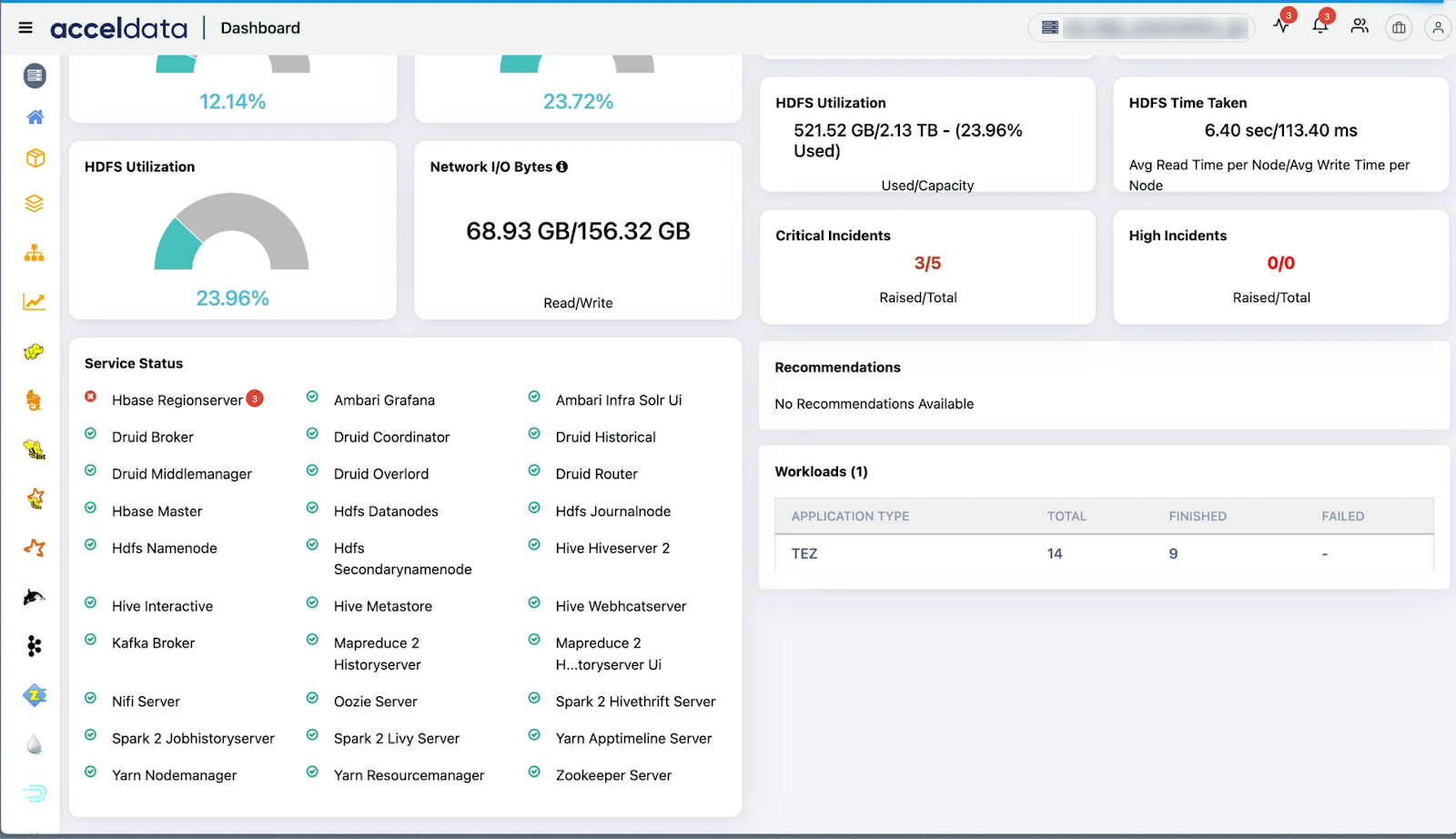Click the red 3 badge on Hbase Regionserver
The image size is (1456, 839).
tap(256, 398)
